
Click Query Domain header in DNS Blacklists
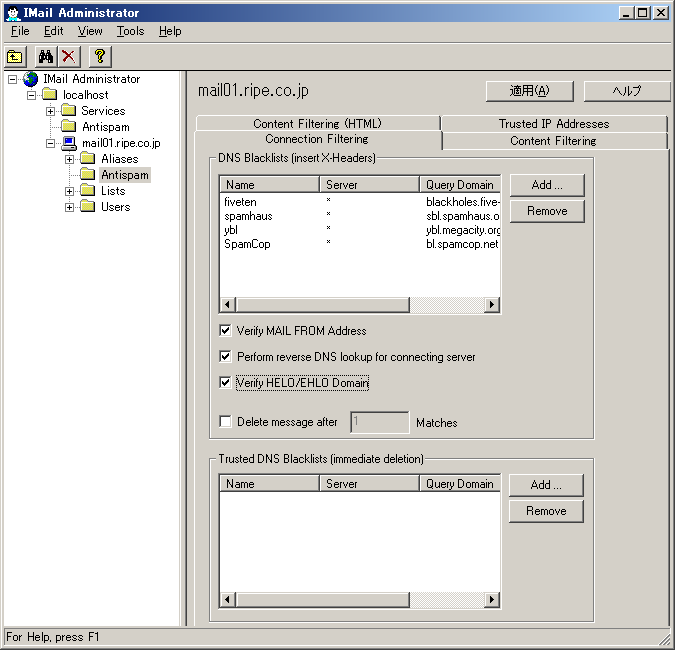point(460,185)
